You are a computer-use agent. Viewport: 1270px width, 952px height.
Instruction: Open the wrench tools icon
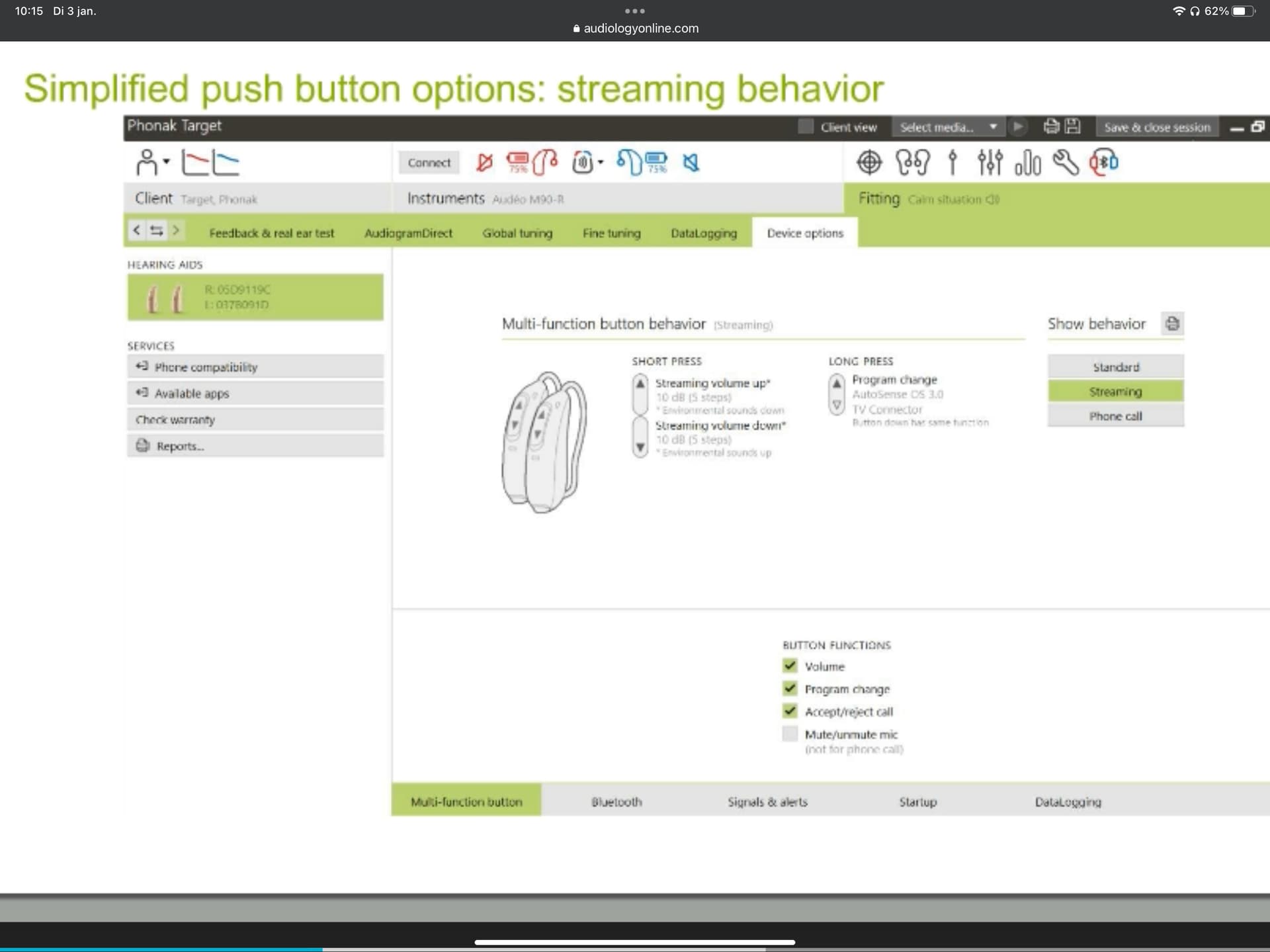[x=1066, y=162]
